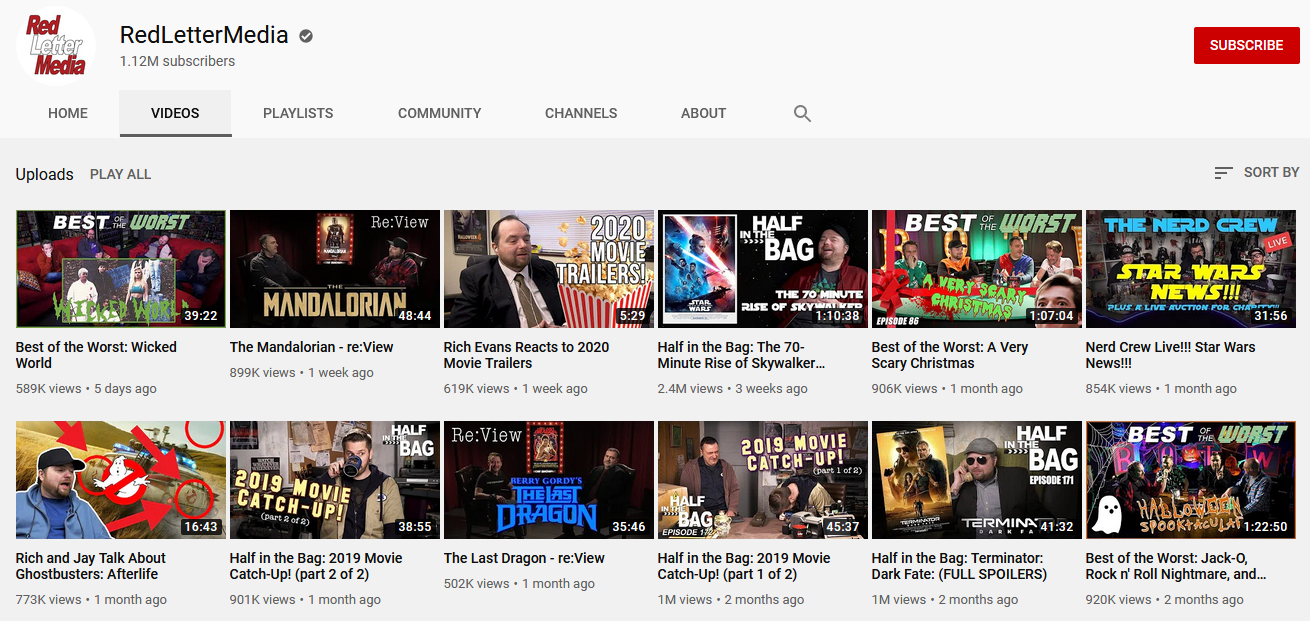Click the '1.12M subscribers' text
1310x621 pixels.
pos(178,61)
